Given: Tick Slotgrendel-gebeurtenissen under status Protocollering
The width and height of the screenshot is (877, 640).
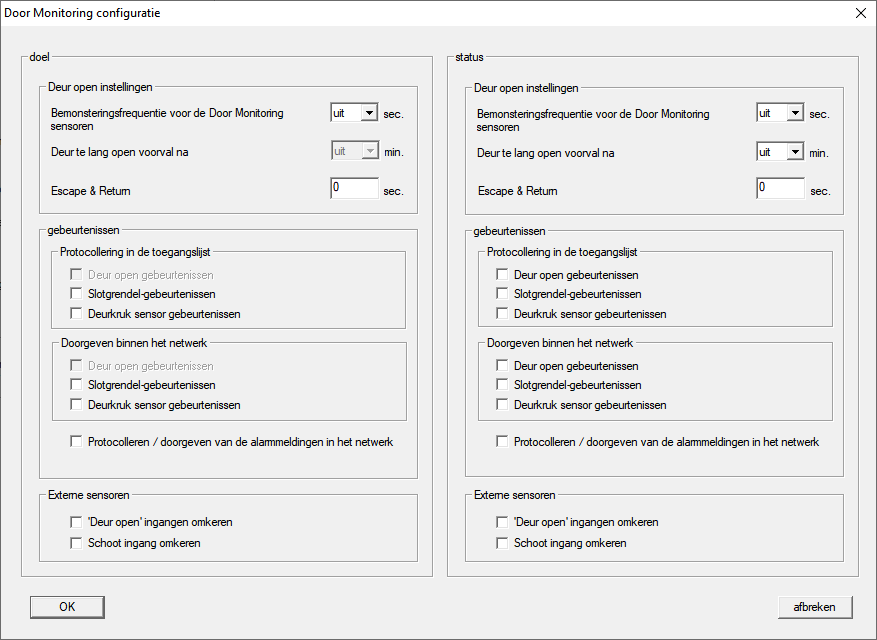Looking at the screenshot, I should 503,294.
